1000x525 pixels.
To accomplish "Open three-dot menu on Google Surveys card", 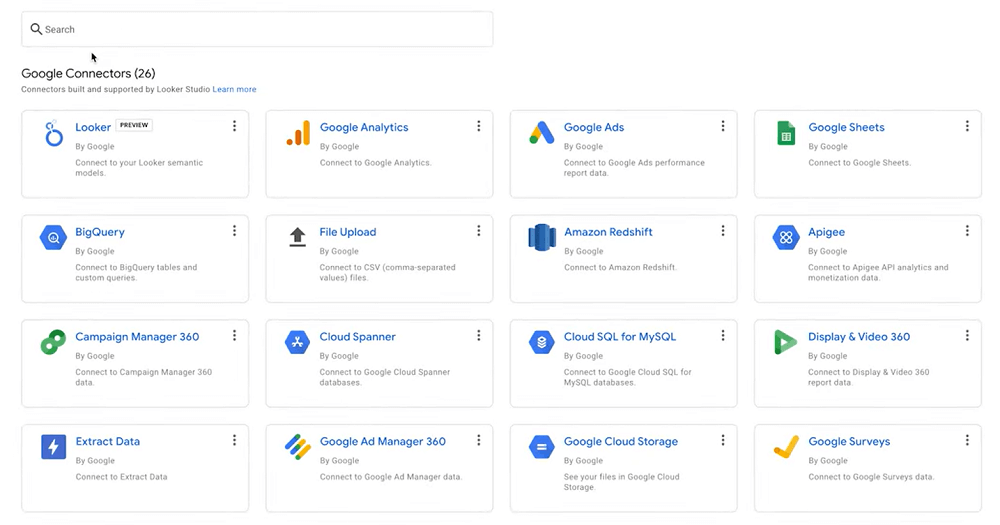I will coord(967,440).
